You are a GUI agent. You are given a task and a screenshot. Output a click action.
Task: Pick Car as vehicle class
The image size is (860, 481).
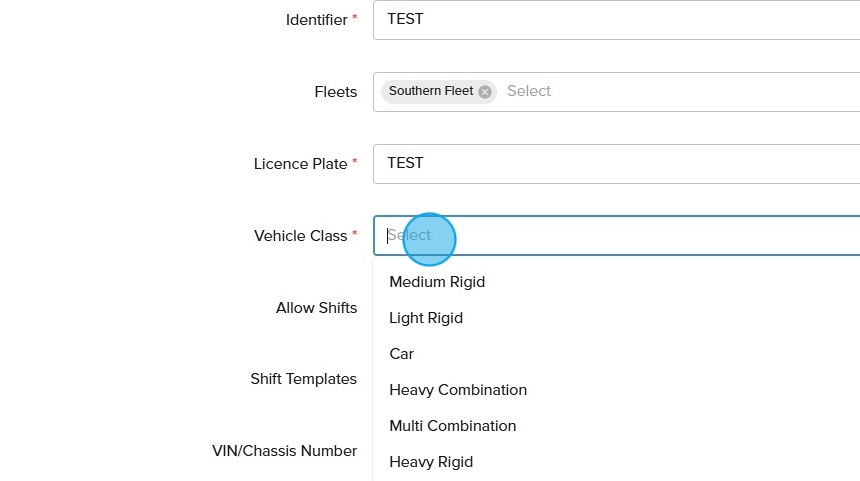(x=401, y=354)
